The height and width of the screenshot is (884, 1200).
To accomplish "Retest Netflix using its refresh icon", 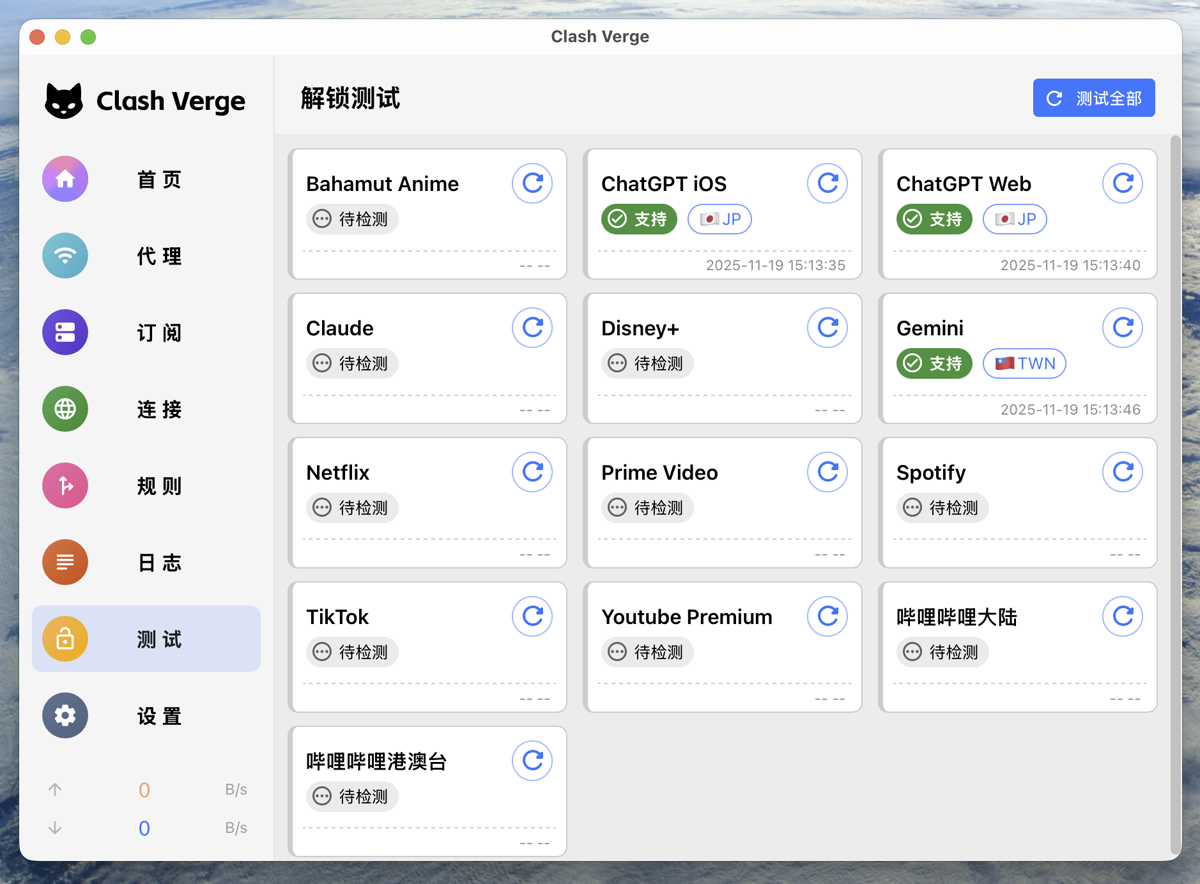I will (532, 472).
